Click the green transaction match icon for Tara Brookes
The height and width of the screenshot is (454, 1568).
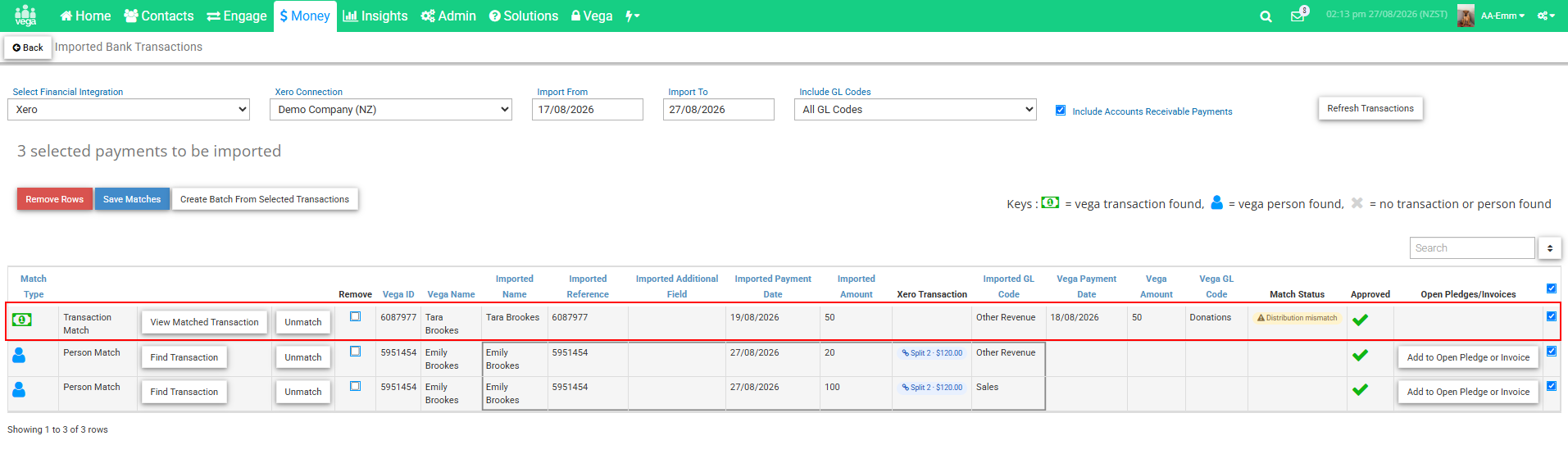22,320
